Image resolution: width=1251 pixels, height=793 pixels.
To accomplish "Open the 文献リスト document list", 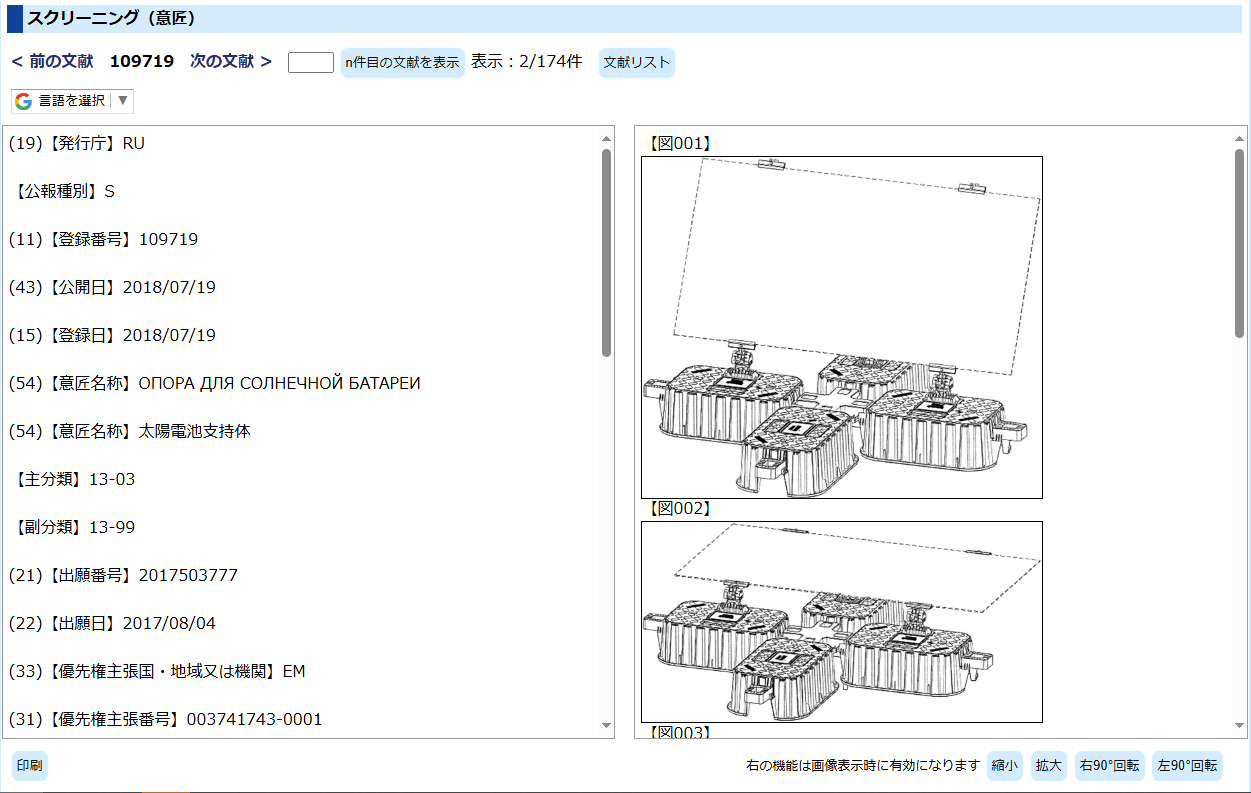I will (x=636, y=63).
